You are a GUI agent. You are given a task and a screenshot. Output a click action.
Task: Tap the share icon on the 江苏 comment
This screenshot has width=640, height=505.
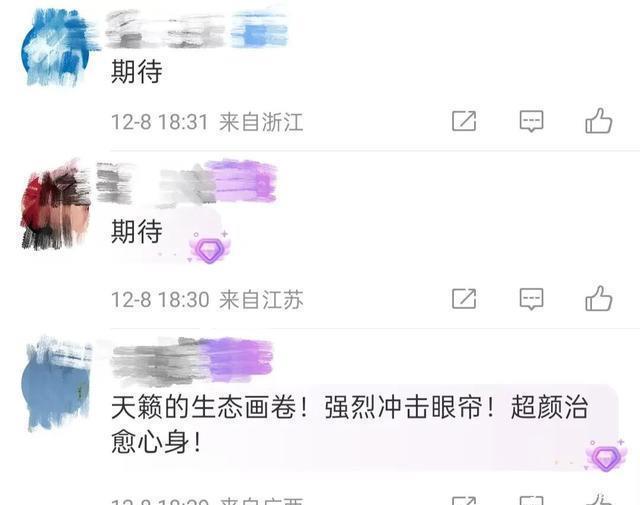click(464, 298)
